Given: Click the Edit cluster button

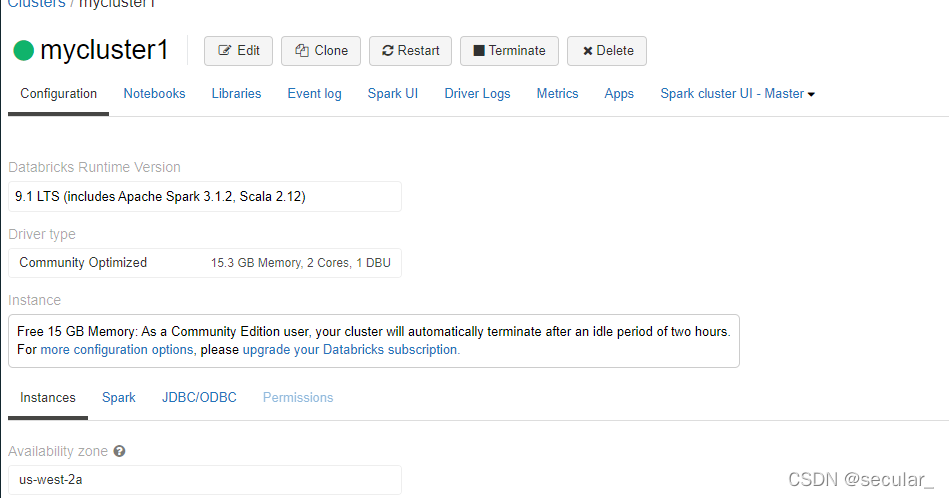Looking at the screenshot, I should coord(238,51).
